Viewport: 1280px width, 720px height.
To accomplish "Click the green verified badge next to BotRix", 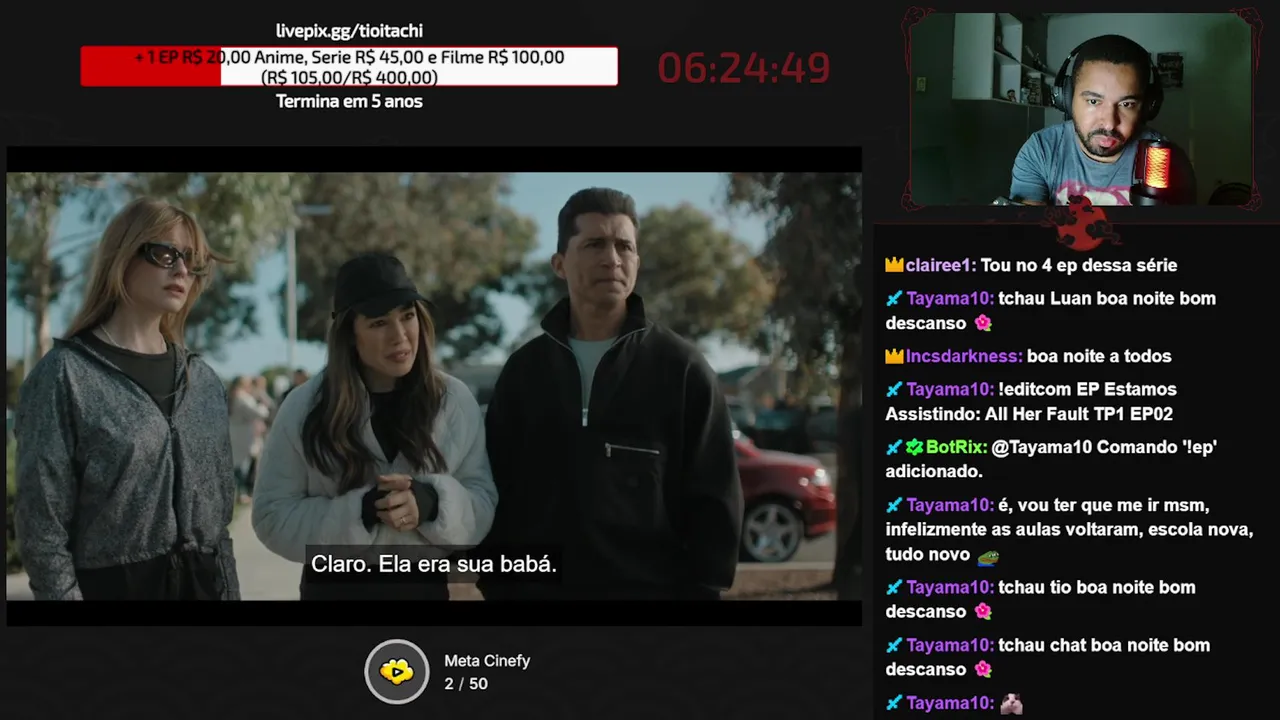I will 915,447.
